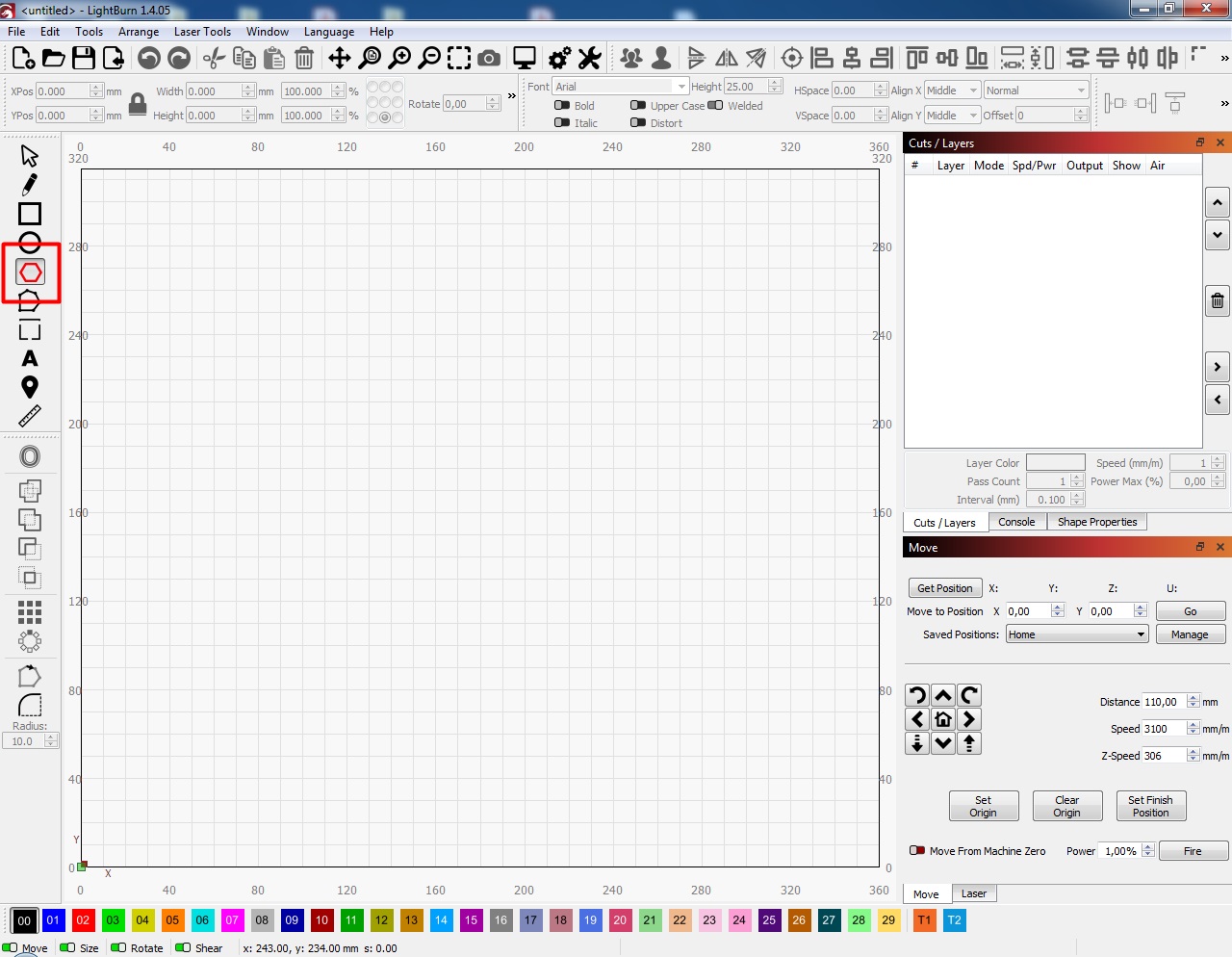The height and width of the screenshot is (957, 1232).
Task: Click the Circular Array tool
Action: (30, 640)
